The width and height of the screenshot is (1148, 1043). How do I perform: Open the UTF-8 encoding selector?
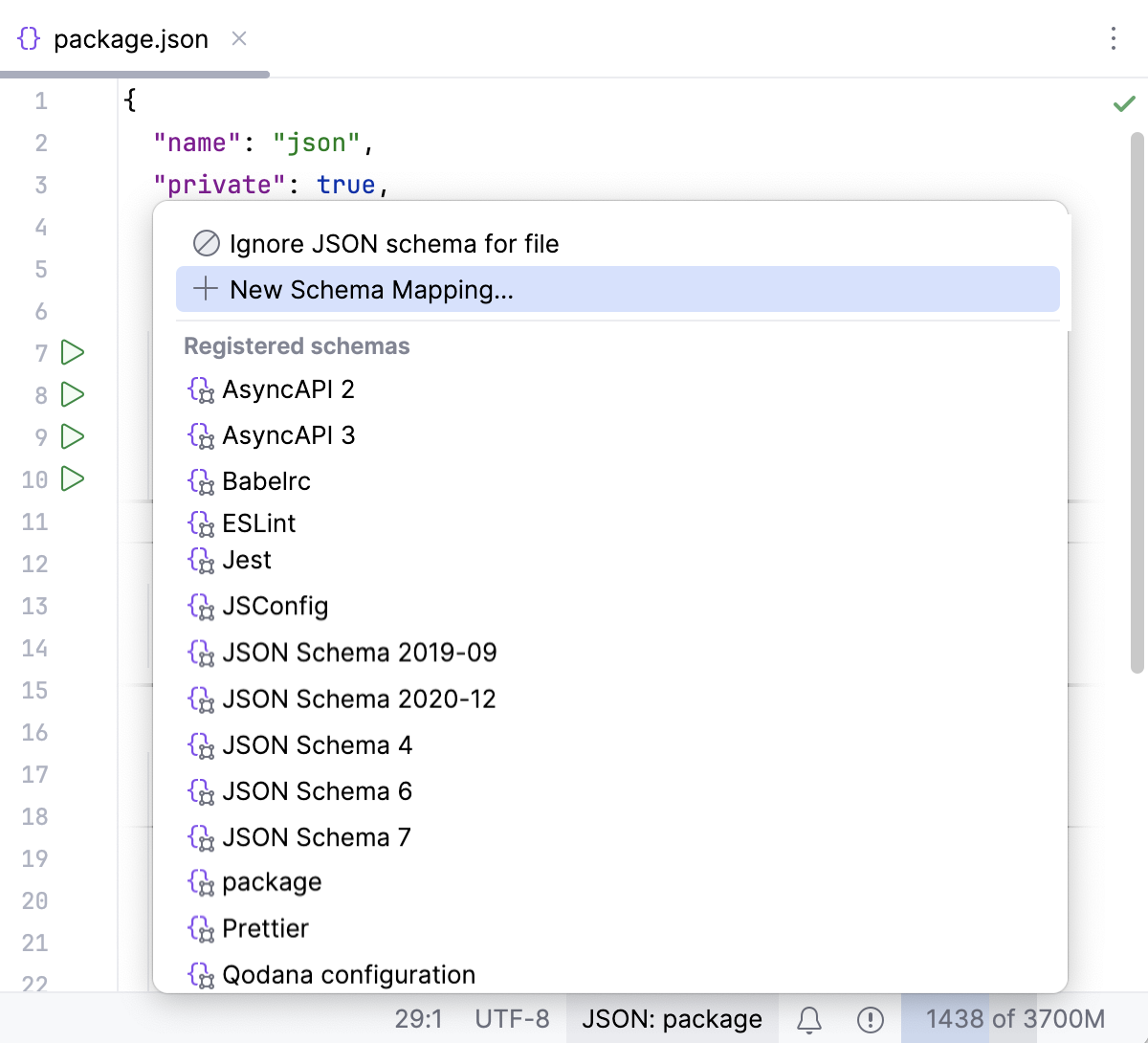click(x=512, y=1018)
